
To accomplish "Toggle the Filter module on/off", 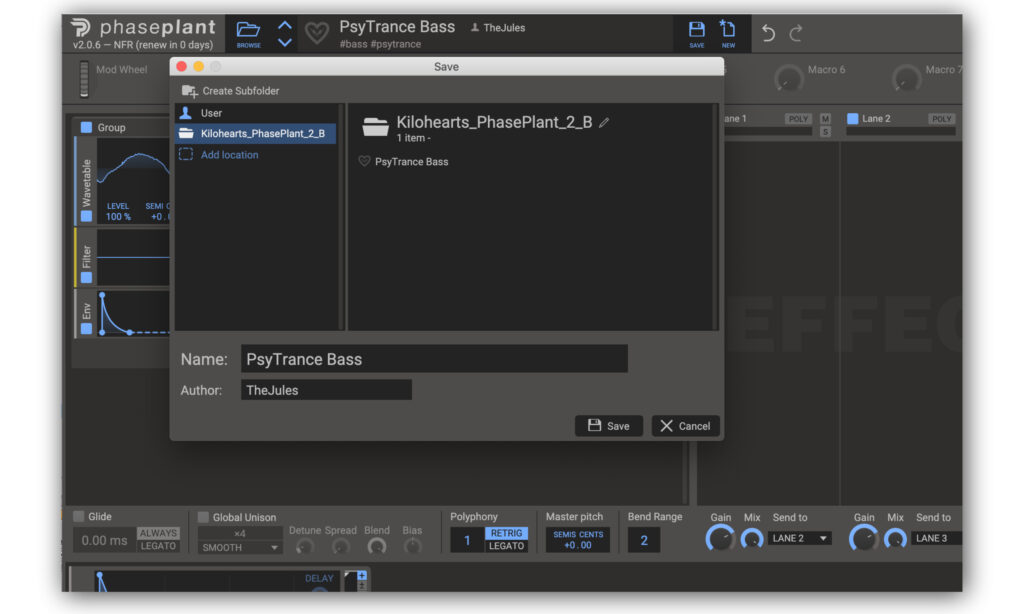I will coord(86,278).
